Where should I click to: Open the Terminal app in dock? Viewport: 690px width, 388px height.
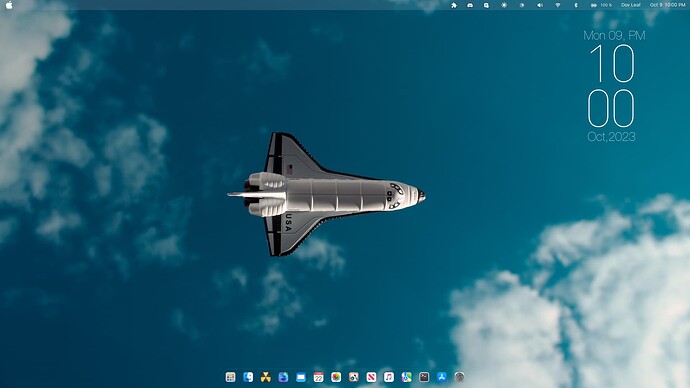(424, 377)
